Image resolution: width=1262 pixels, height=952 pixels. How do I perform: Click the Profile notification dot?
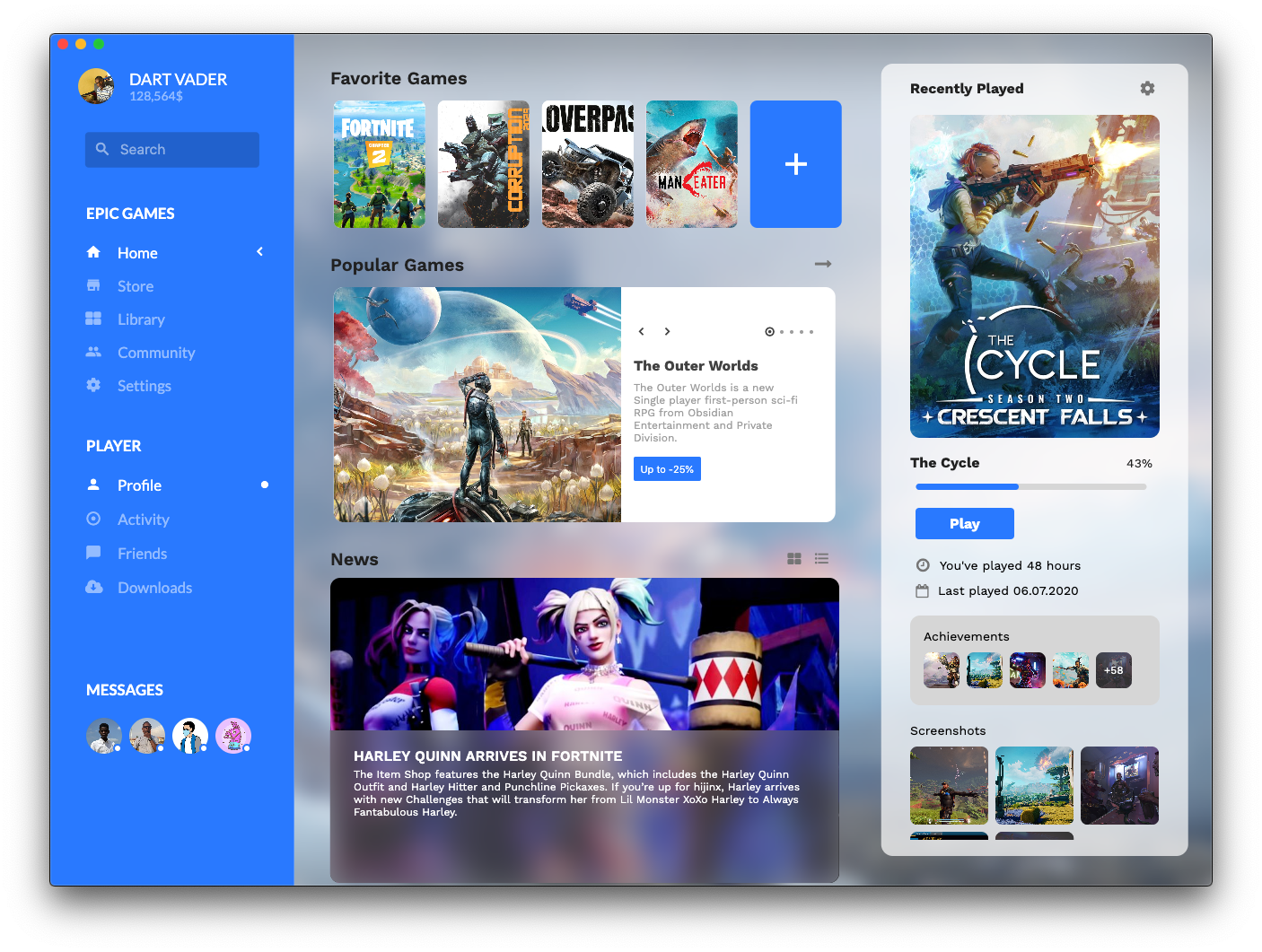pos(265,485)
